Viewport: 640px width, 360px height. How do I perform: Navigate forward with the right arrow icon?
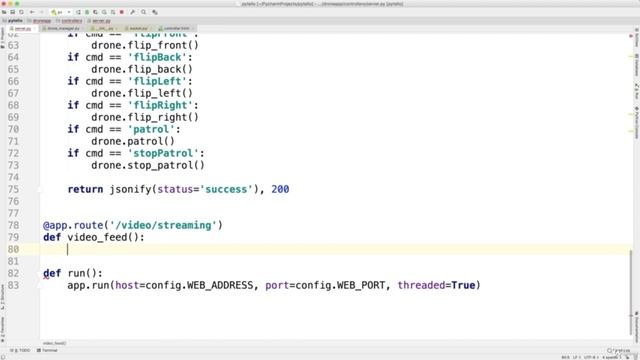coord(41,12)
